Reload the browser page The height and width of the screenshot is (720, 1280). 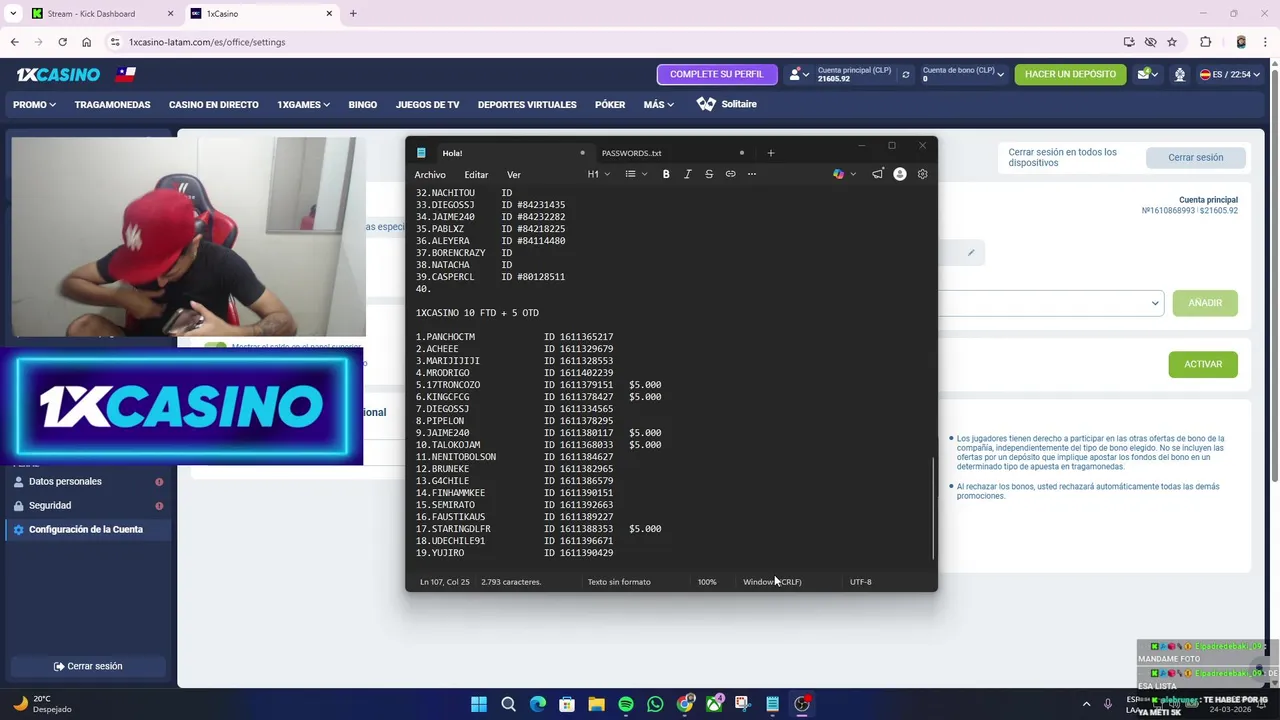[x=62, y=42]
